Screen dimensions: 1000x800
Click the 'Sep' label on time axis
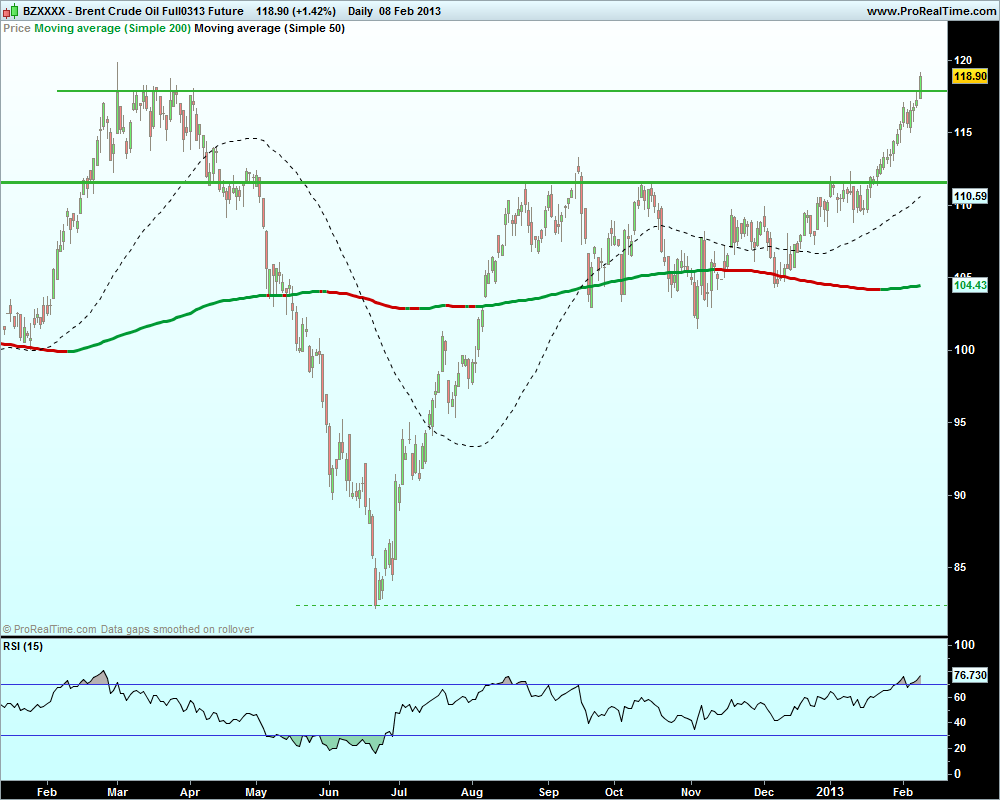tap(548, 792)
